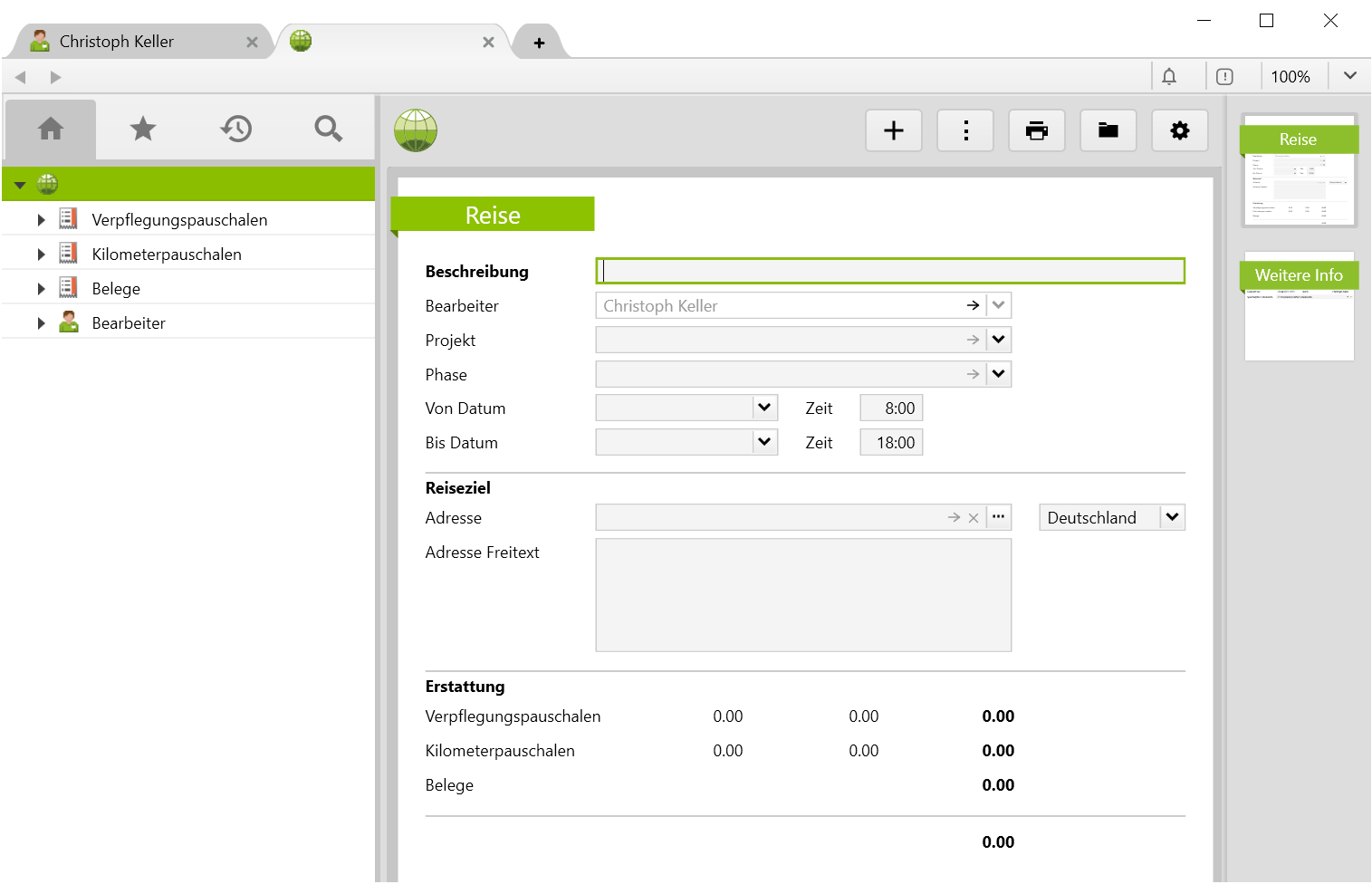Open the History clock icon

235,130
